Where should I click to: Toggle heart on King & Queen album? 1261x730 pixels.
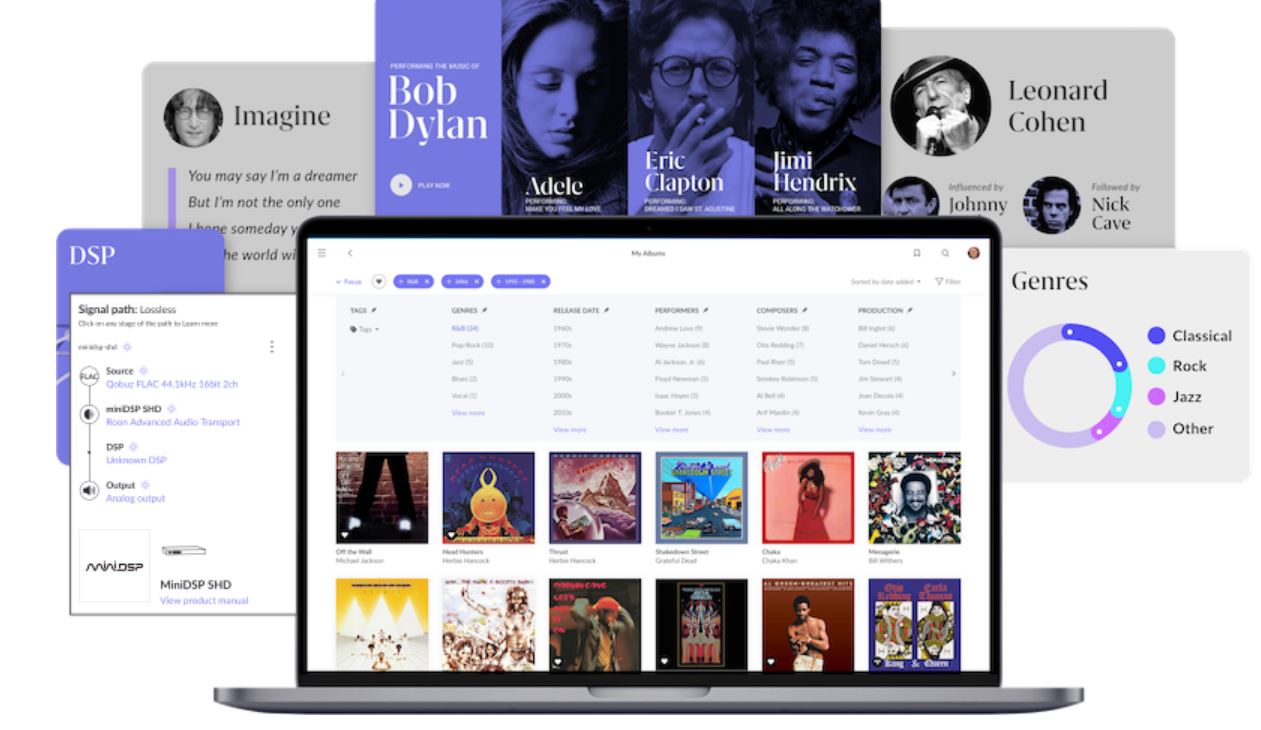pyautogui.click(x=878, y=661)
